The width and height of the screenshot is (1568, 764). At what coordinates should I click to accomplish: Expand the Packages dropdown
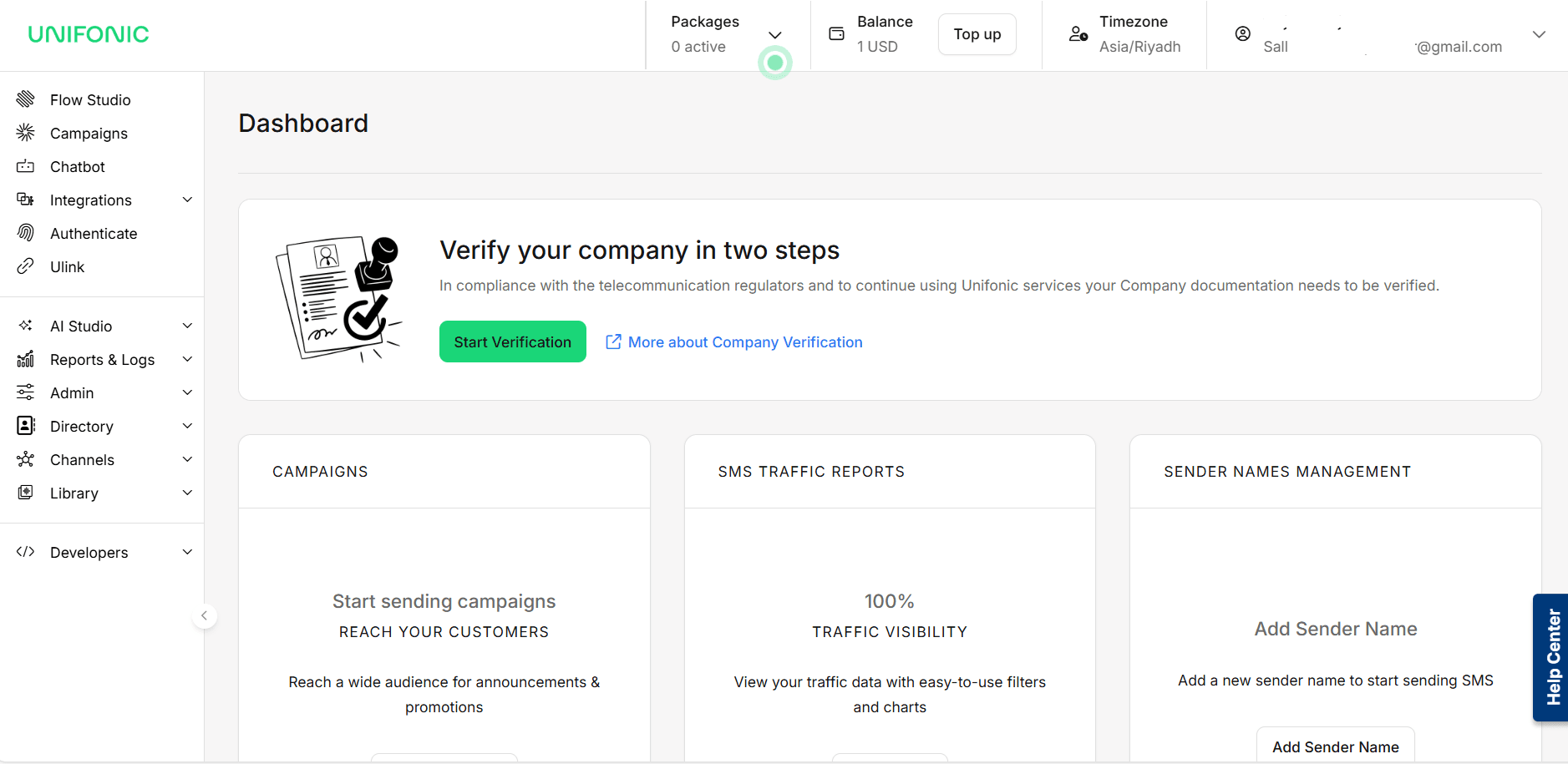click(x=774, y=35)
